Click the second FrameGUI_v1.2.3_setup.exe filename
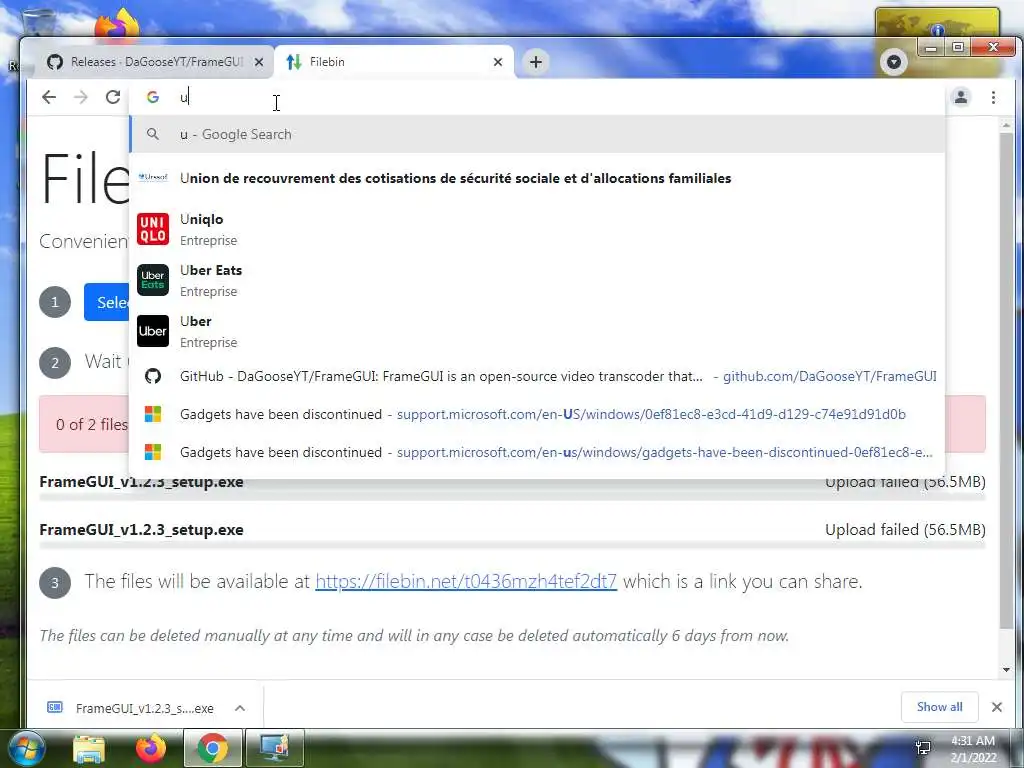Viewport: 1024px width, 768px height. [x=141, y=530]
